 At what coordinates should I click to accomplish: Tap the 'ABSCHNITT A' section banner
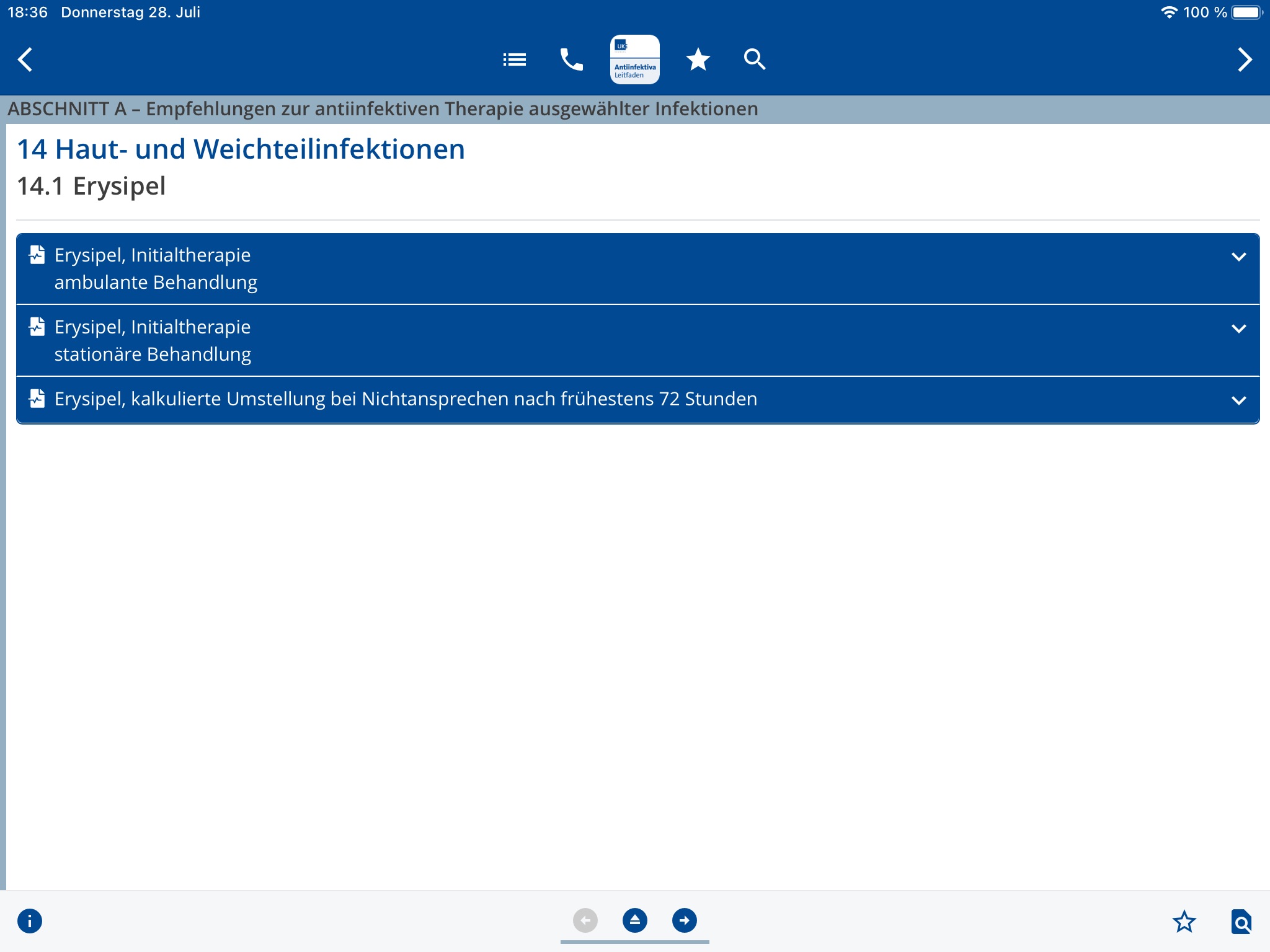635,109
